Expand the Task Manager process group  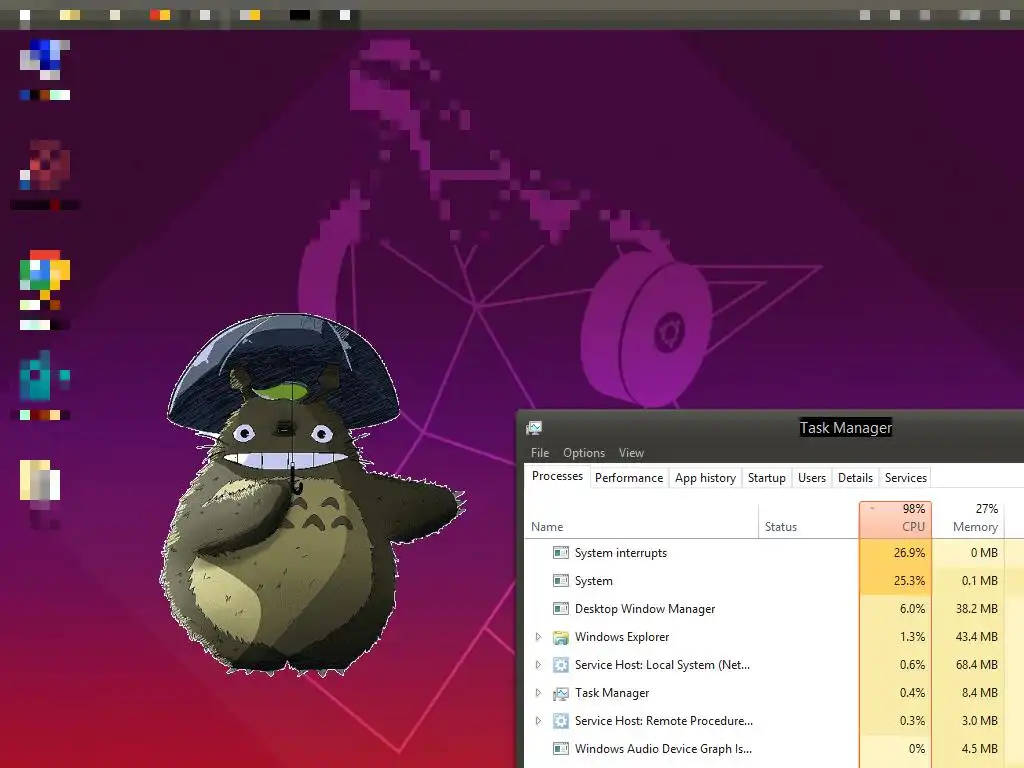[538, 693]
